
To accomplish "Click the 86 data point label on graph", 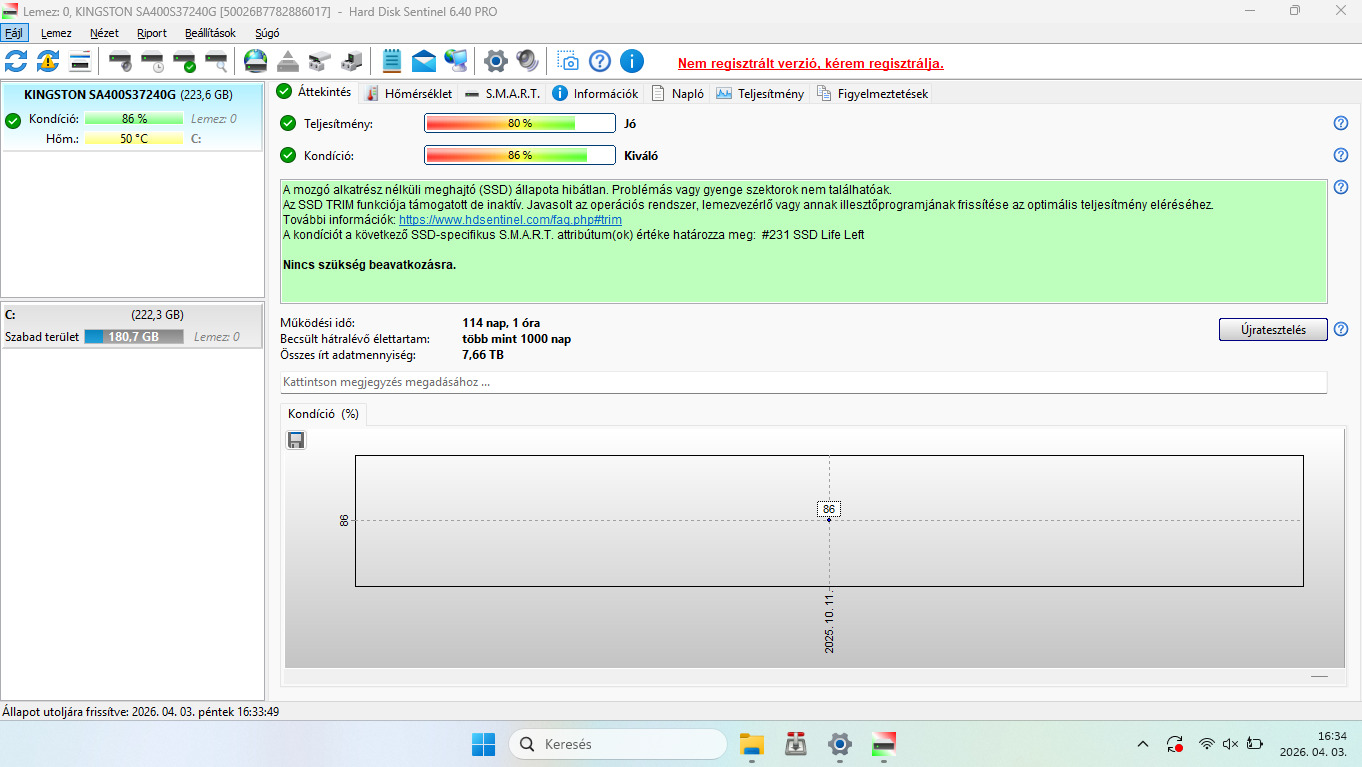I will (x=829, y=509).
